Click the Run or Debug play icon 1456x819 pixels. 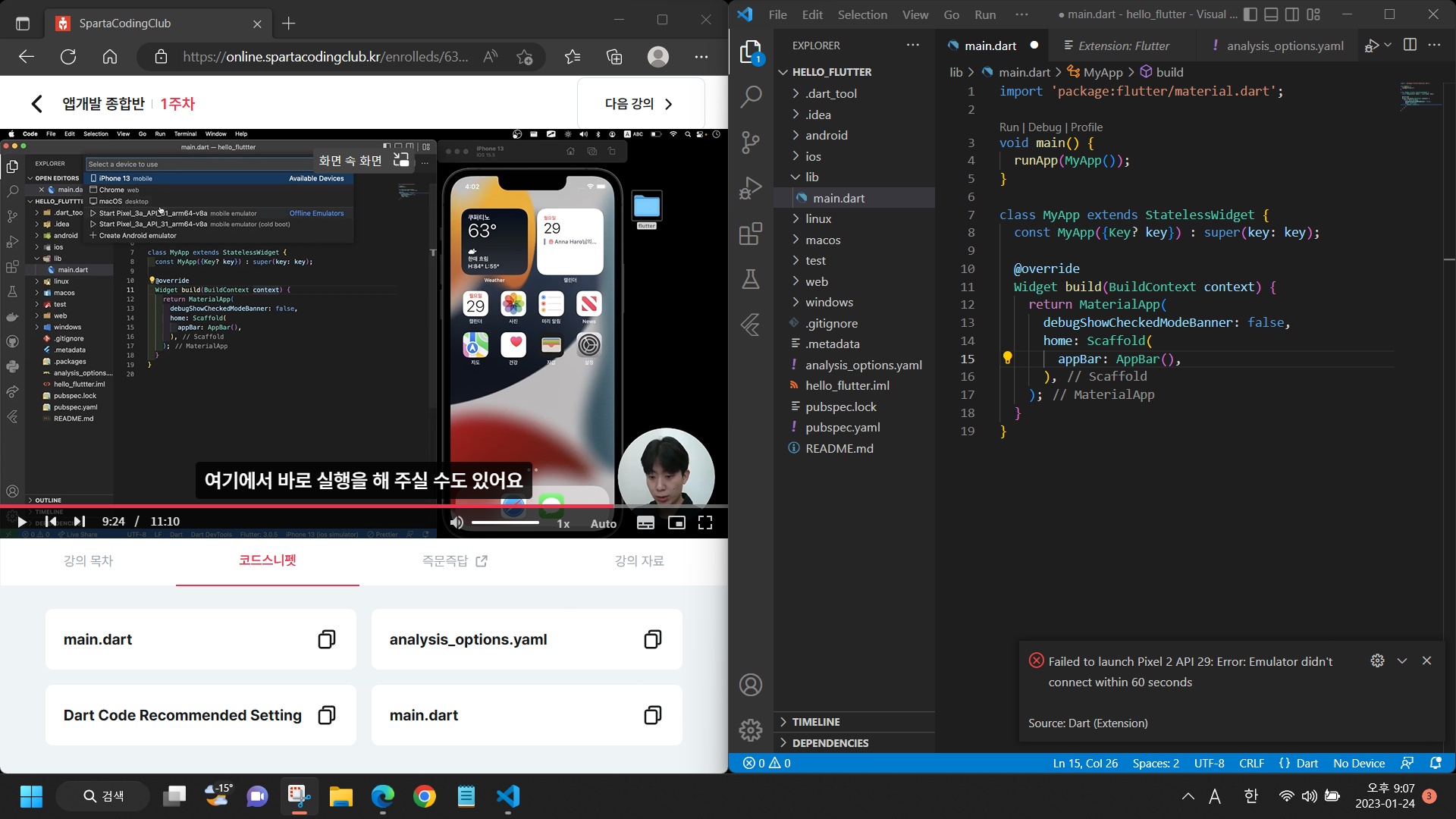point(1371,45)
